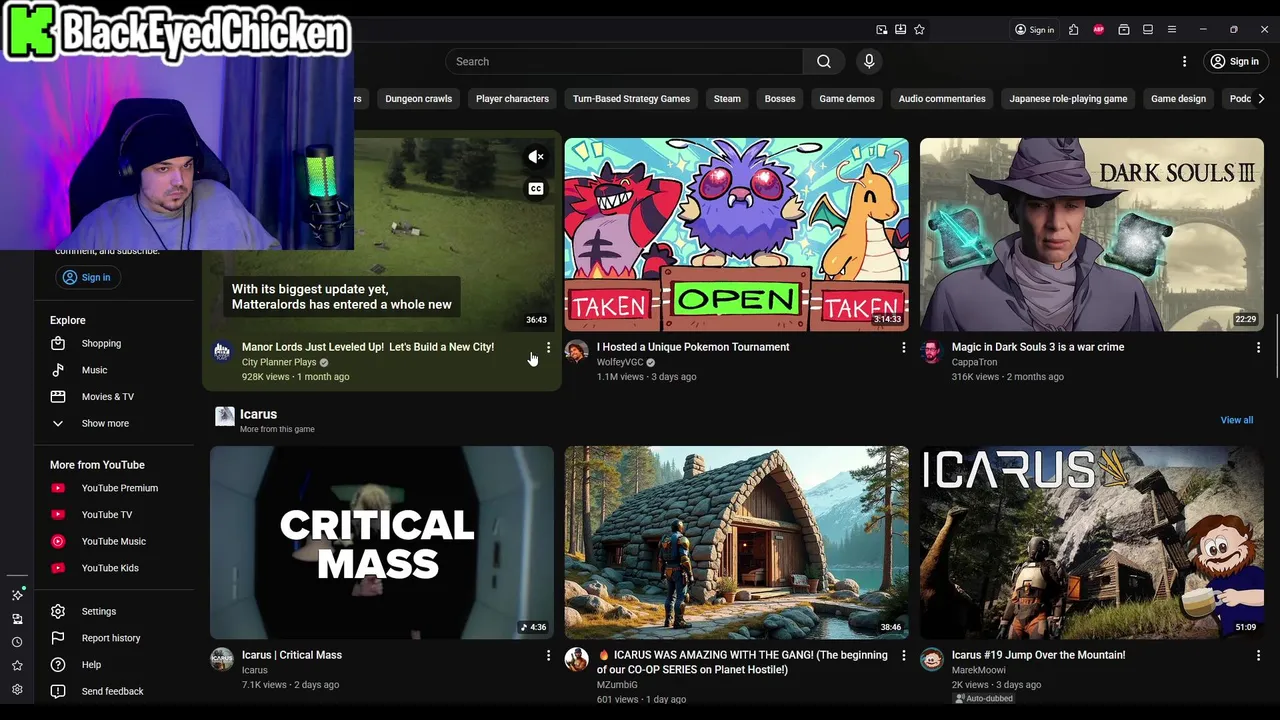Image resolution: width=1280 pixels, height=720 pixels.
Task: Click browser toolbar Sign in profile button
Action: coord(1035,29)
